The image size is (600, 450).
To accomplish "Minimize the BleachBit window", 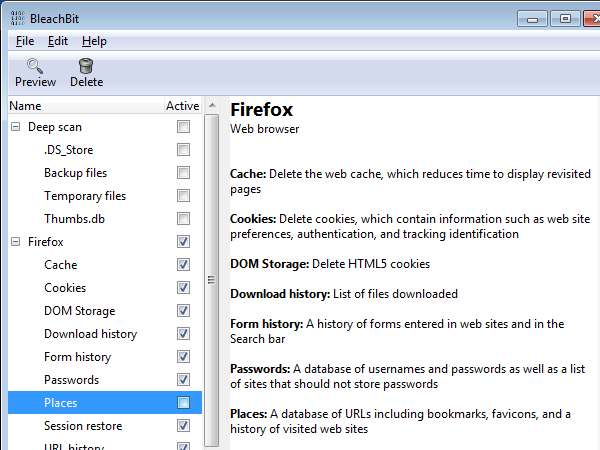I will pyautogui.click(x=532, y=19).
